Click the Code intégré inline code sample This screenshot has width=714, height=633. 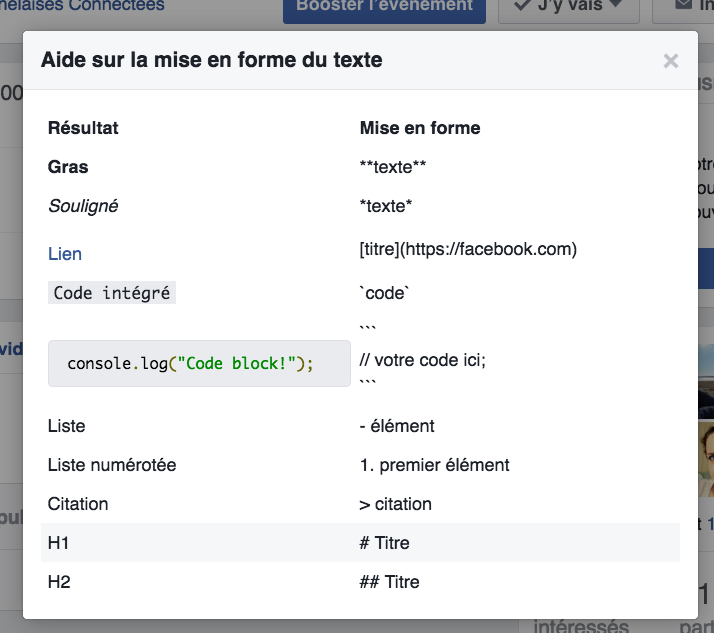point(112,293)
